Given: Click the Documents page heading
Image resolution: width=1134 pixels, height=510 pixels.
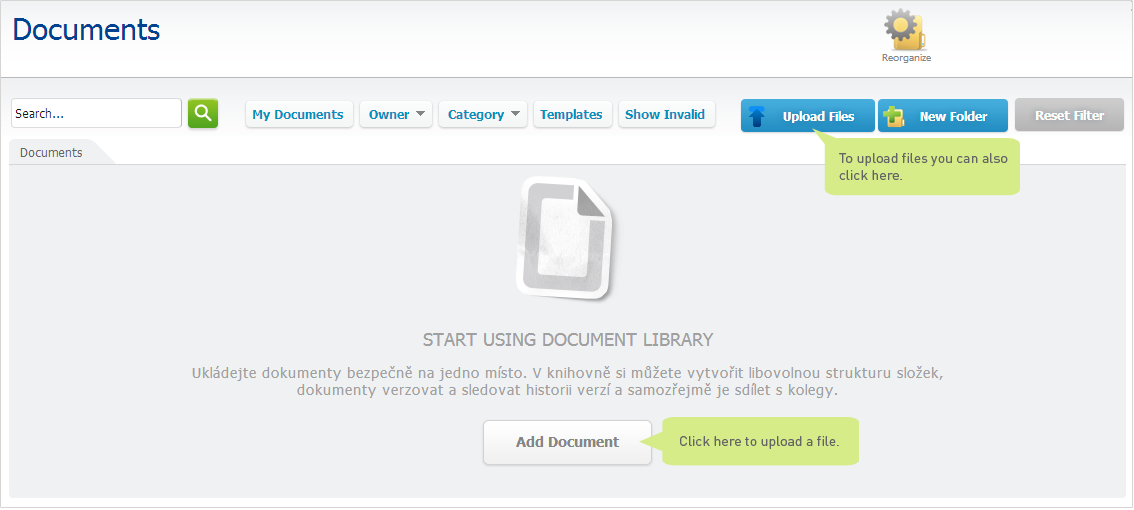Looking at the screenshot, I should [87, 30].
